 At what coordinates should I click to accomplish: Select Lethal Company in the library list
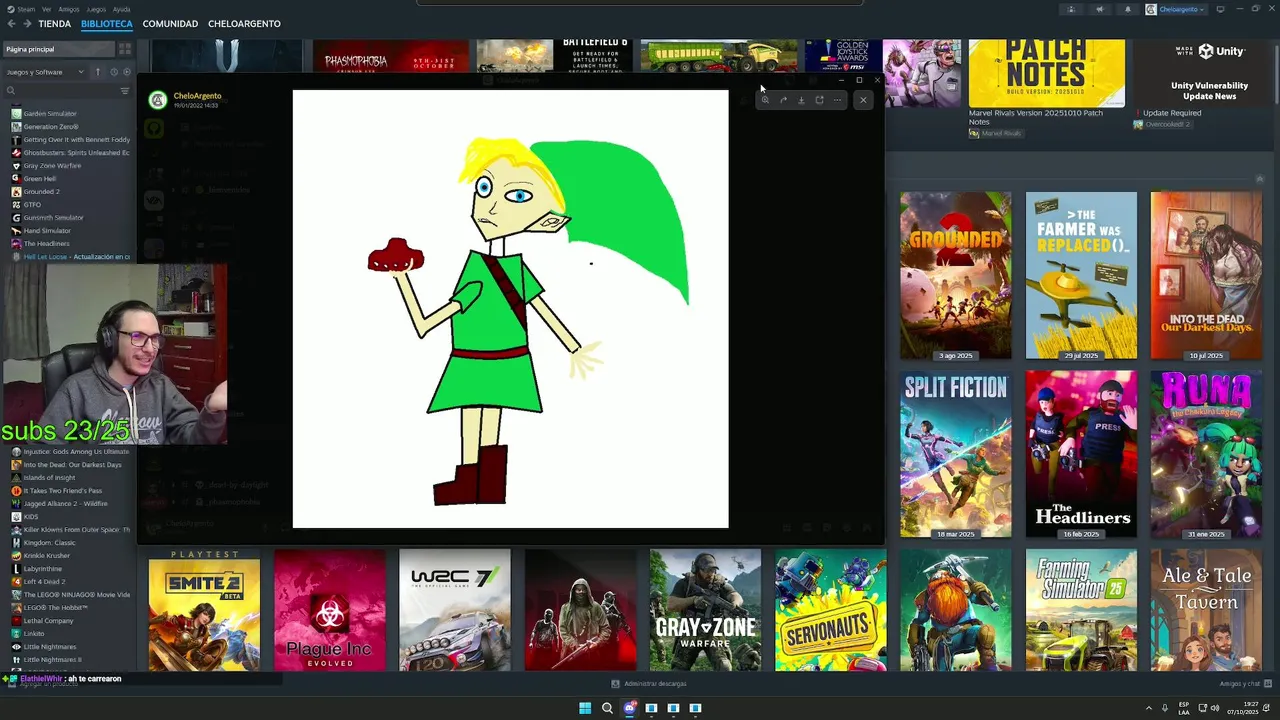click(x=48, y=621)
